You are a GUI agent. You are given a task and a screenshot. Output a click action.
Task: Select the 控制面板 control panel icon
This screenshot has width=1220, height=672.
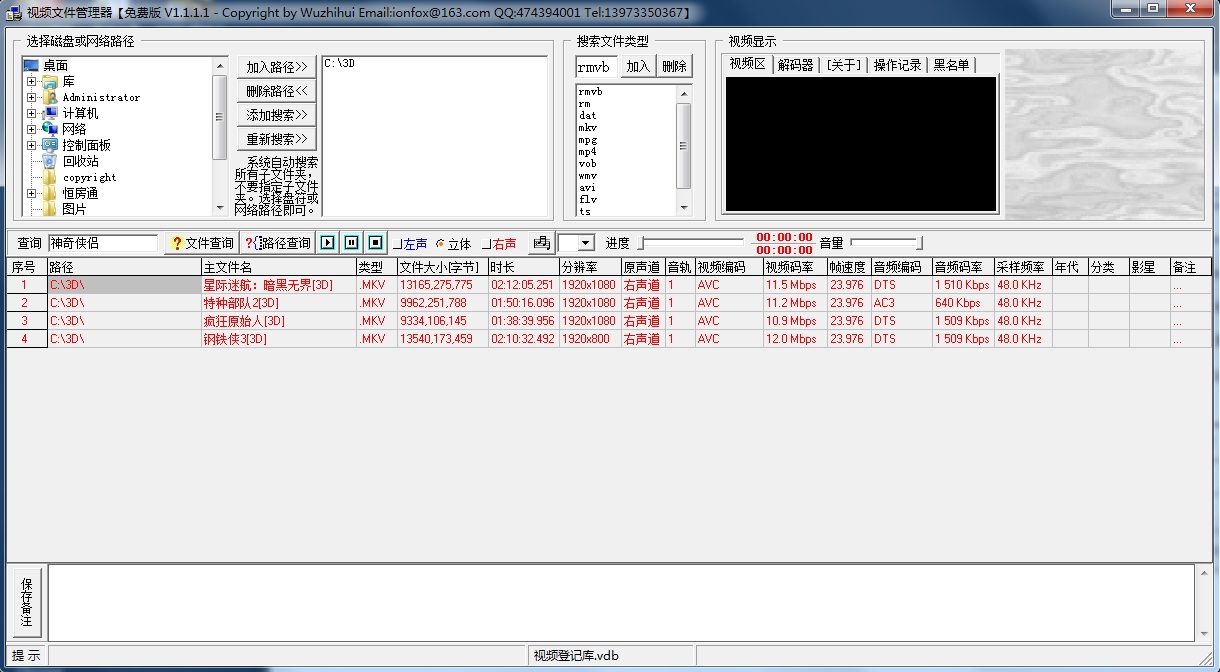(50, 145)
